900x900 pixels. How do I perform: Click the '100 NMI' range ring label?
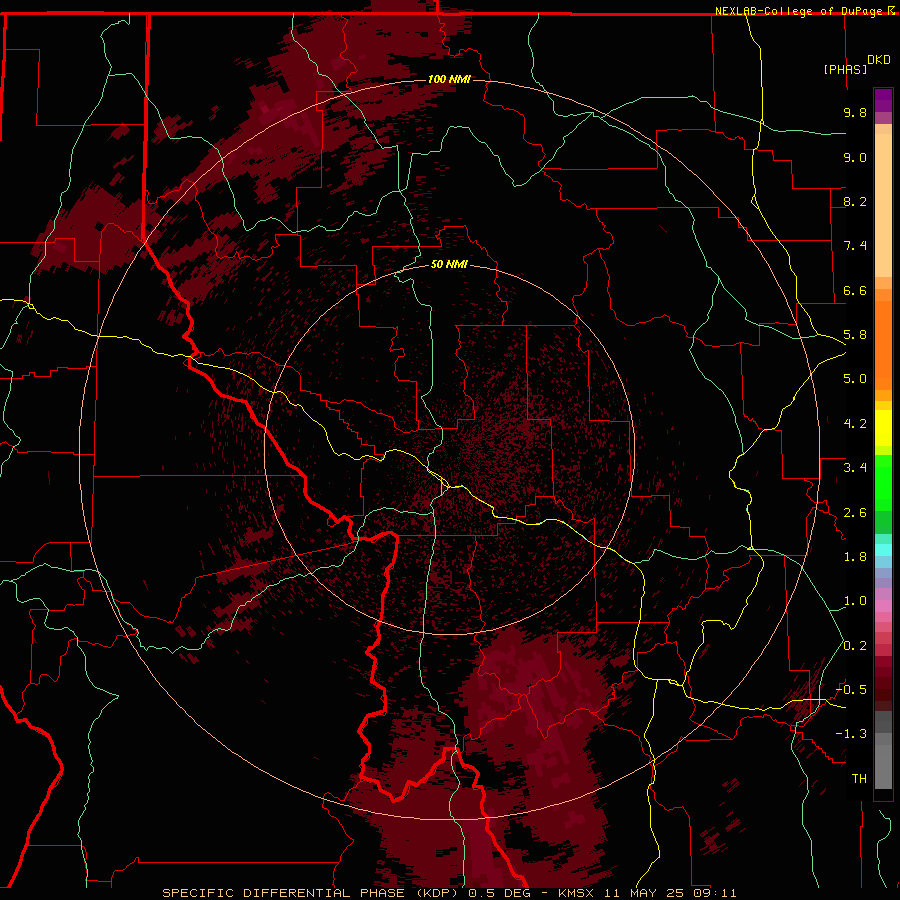click(449, 79)
